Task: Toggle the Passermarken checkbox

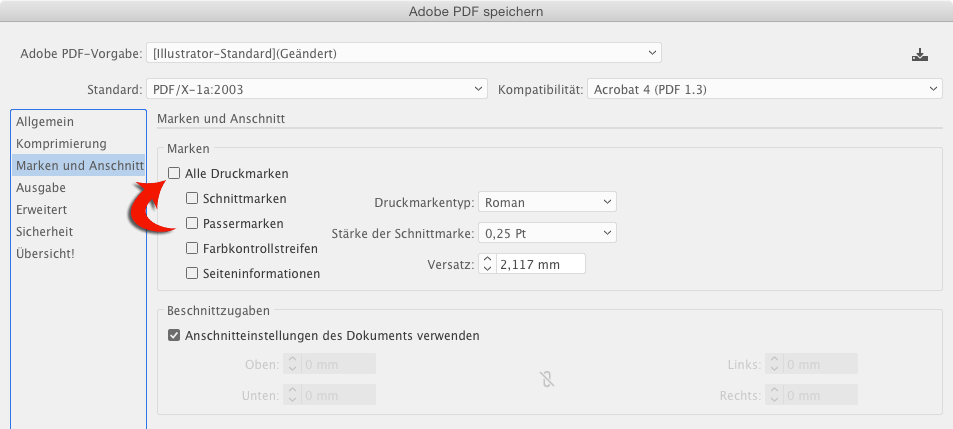Action: tap(192, 224)
